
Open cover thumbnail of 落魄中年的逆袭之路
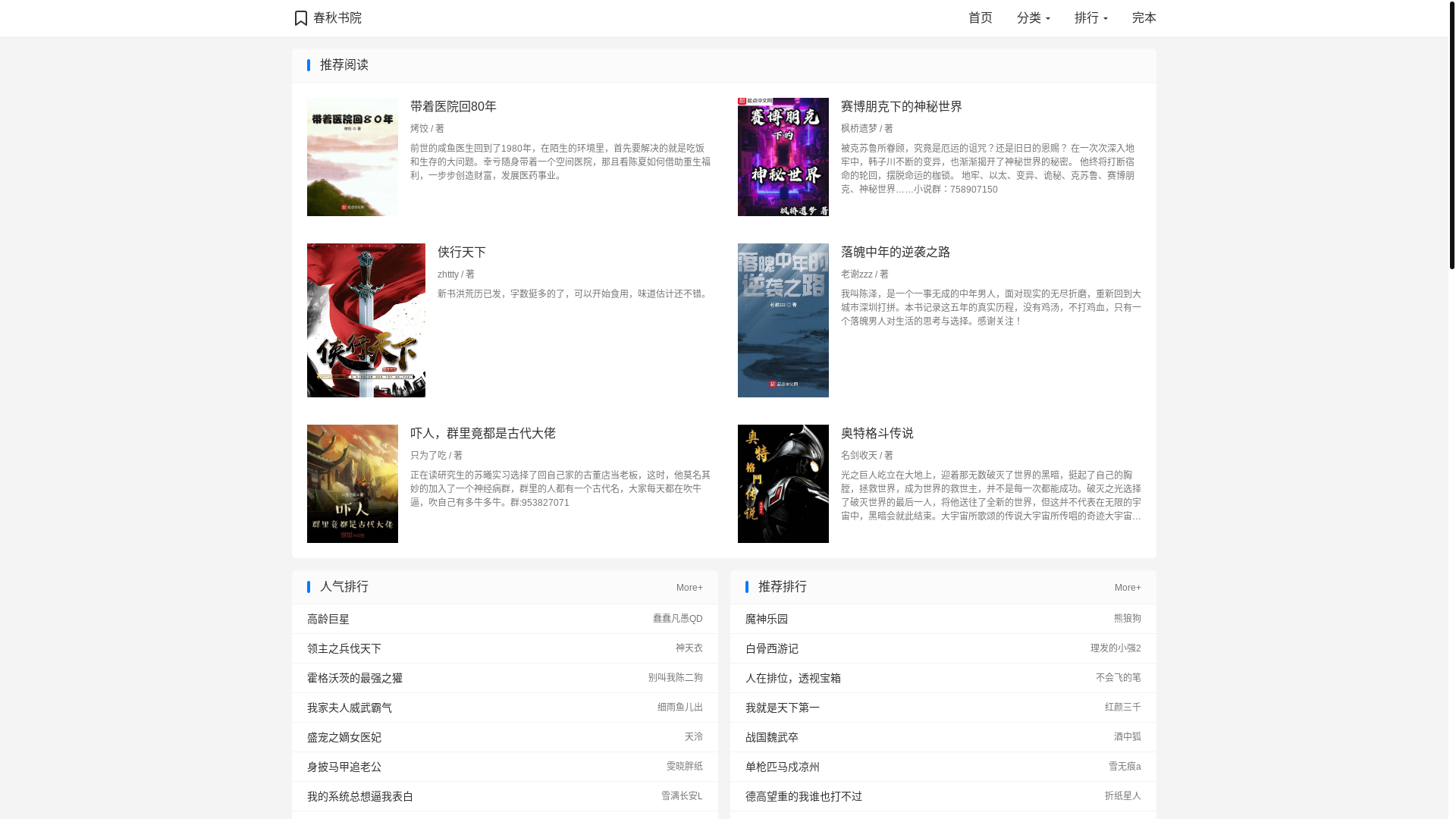(783, 320)
